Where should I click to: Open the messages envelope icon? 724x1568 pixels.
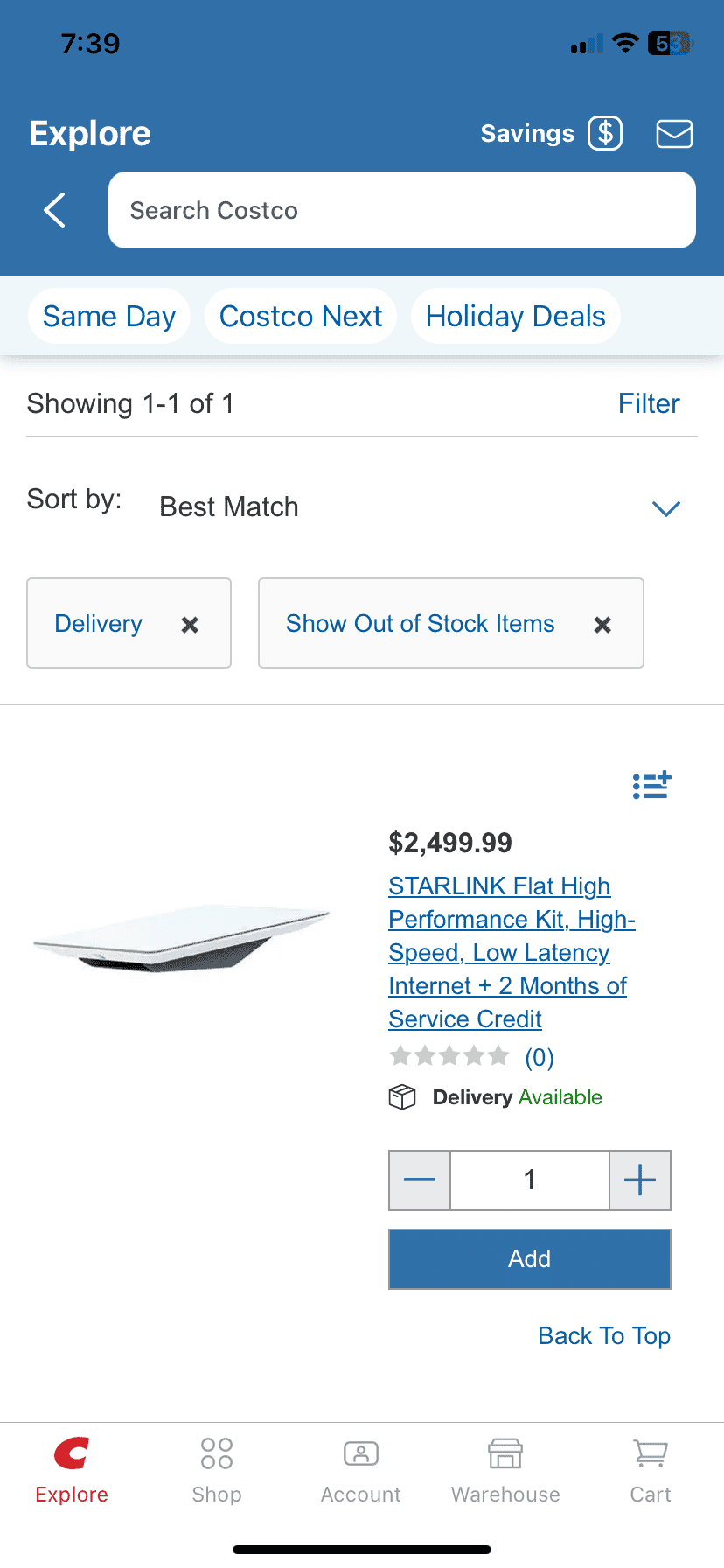coord(674,134)
